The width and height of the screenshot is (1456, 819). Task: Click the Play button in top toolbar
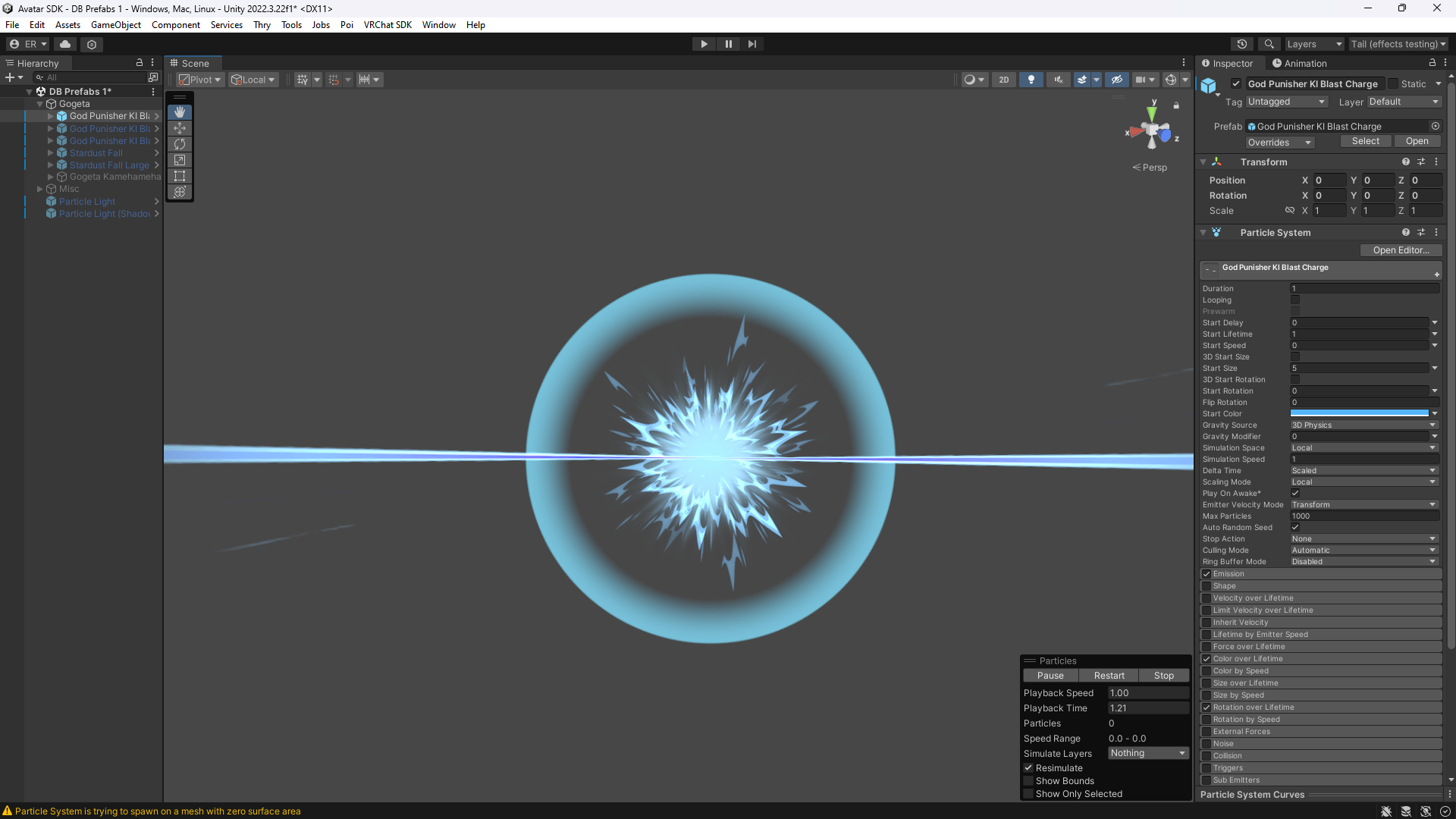(x=704, y=44)
